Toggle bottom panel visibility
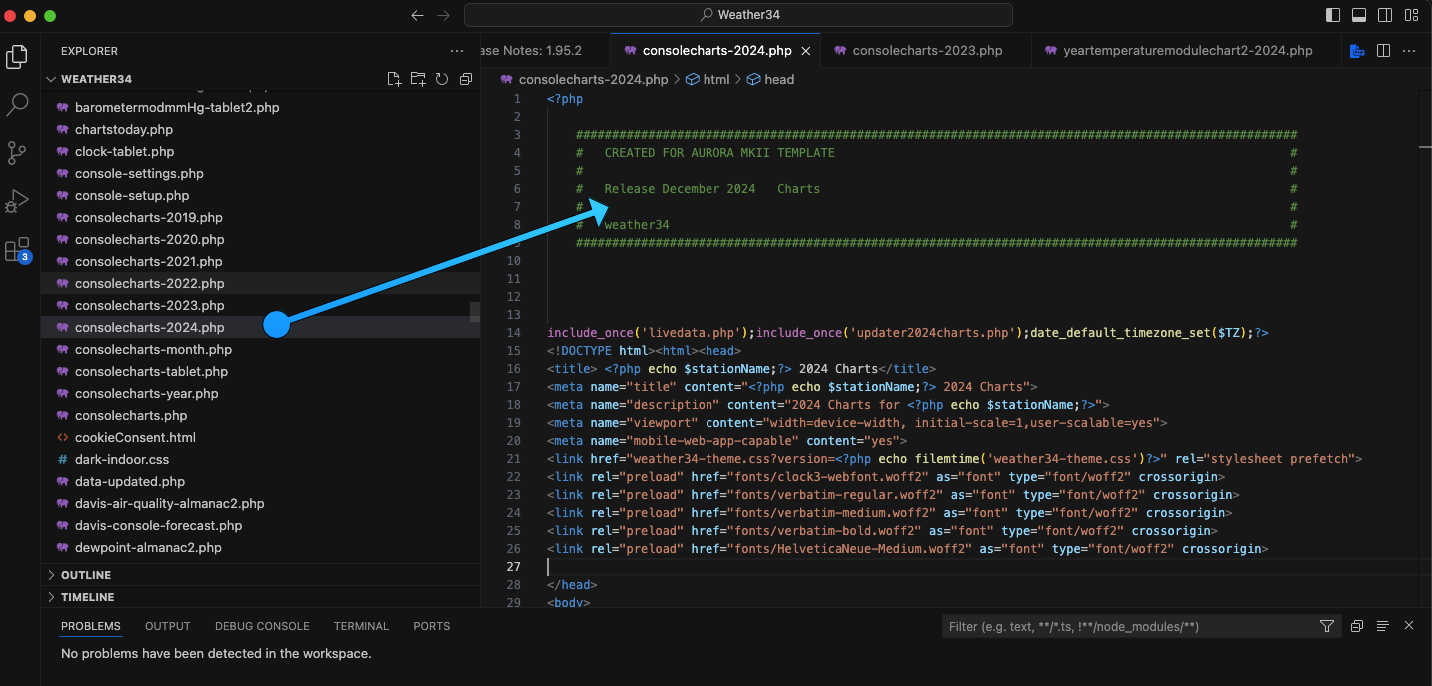The image size is (1432, 686). pos(1359,15)
